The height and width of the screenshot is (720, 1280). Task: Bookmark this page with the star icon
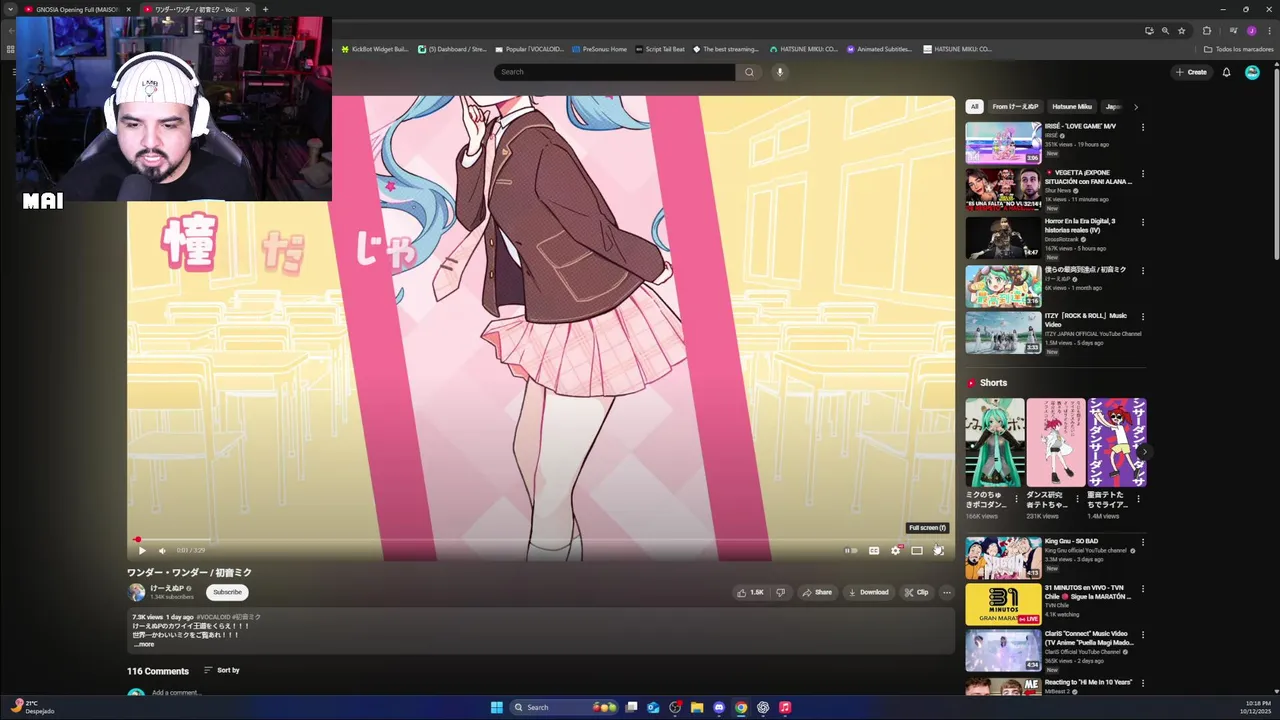click(x=1181, y=31)
